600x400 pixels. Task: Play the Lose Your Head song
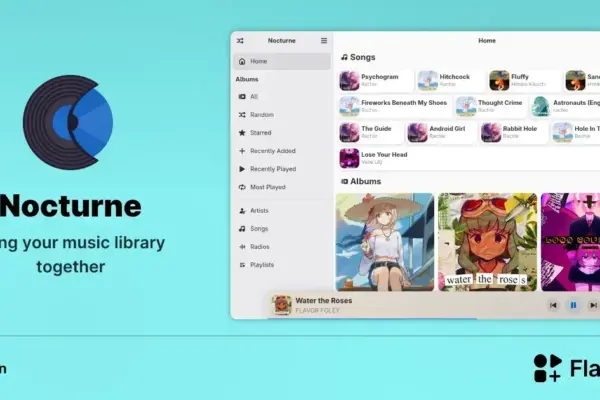coord(469,158)
